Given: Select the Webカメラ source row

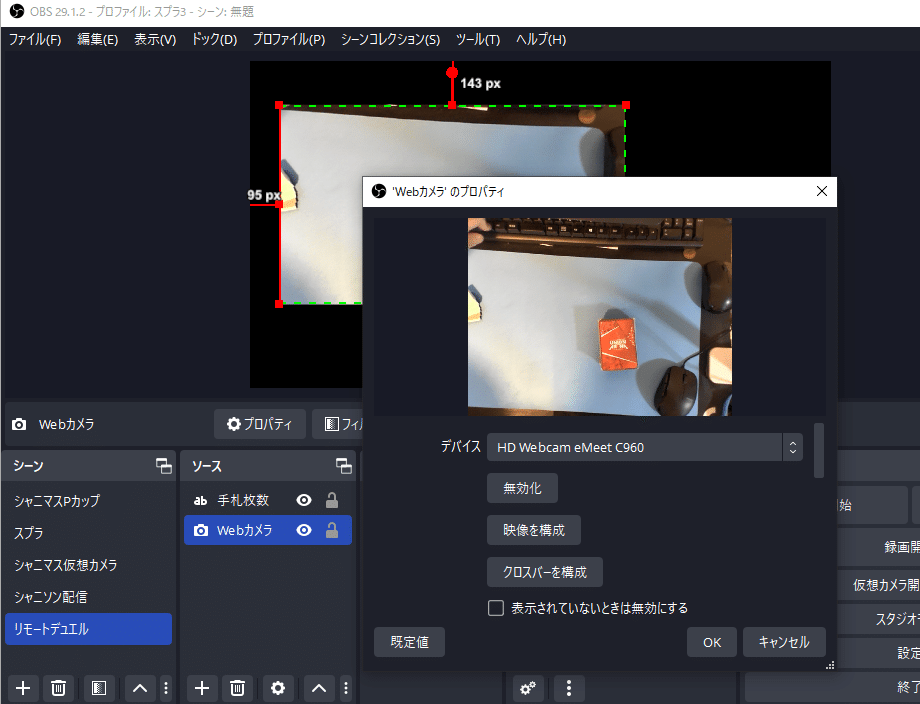Looking at the screenshot, I should (x=268, y=530).
